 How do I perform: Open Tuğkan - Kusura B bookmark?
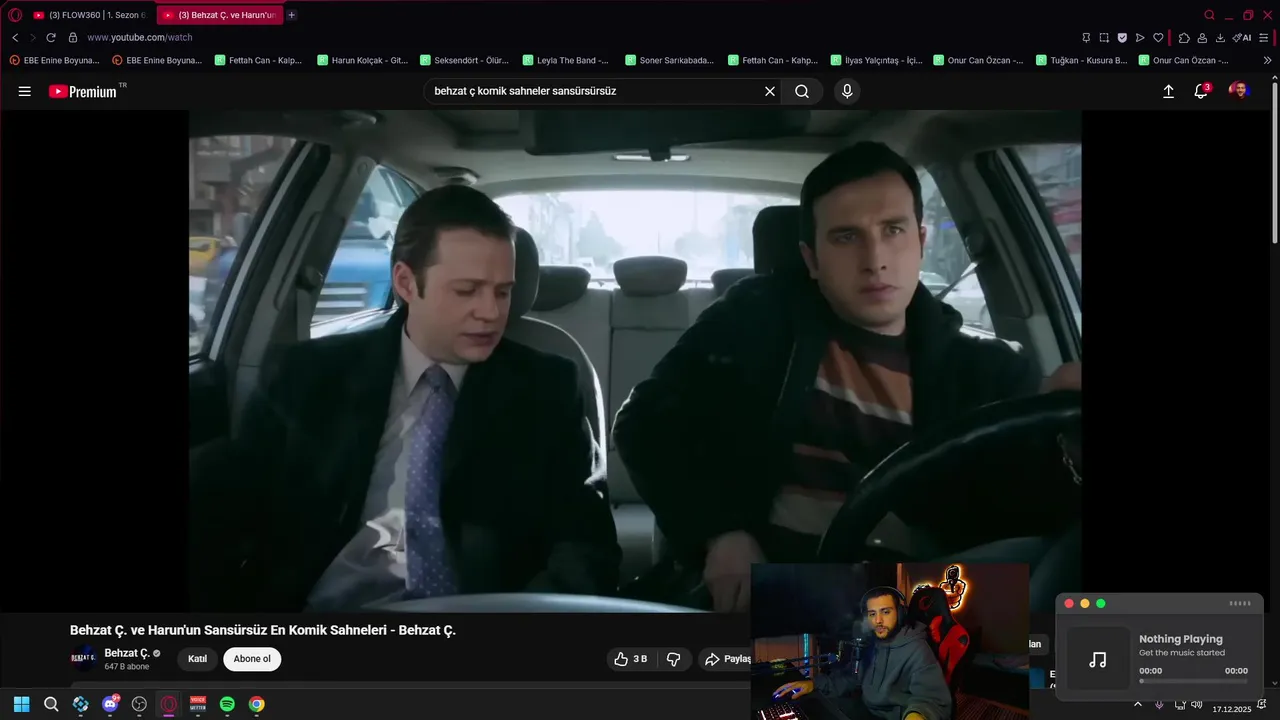pyautogui.click(x=1082, y=60)
